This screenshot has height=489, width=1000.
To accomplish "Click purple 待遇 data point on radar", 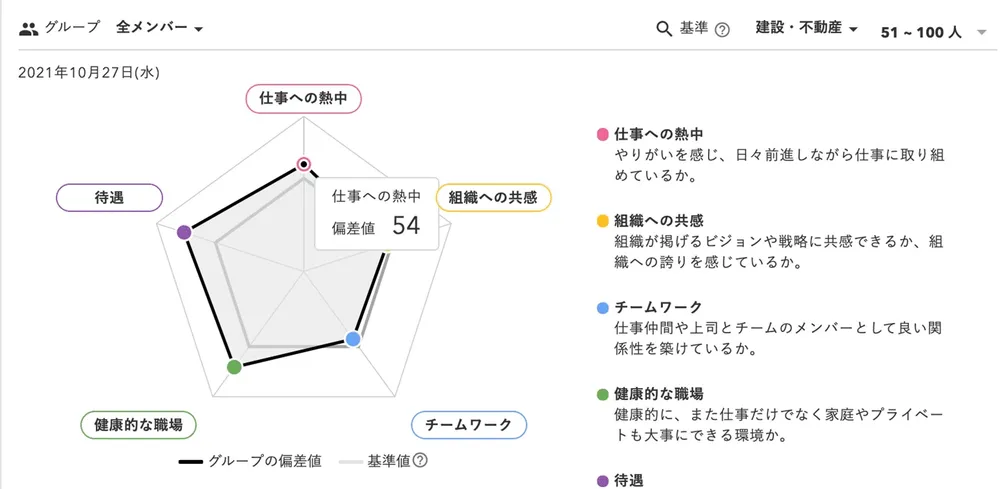I will click(x=183, y=232).
